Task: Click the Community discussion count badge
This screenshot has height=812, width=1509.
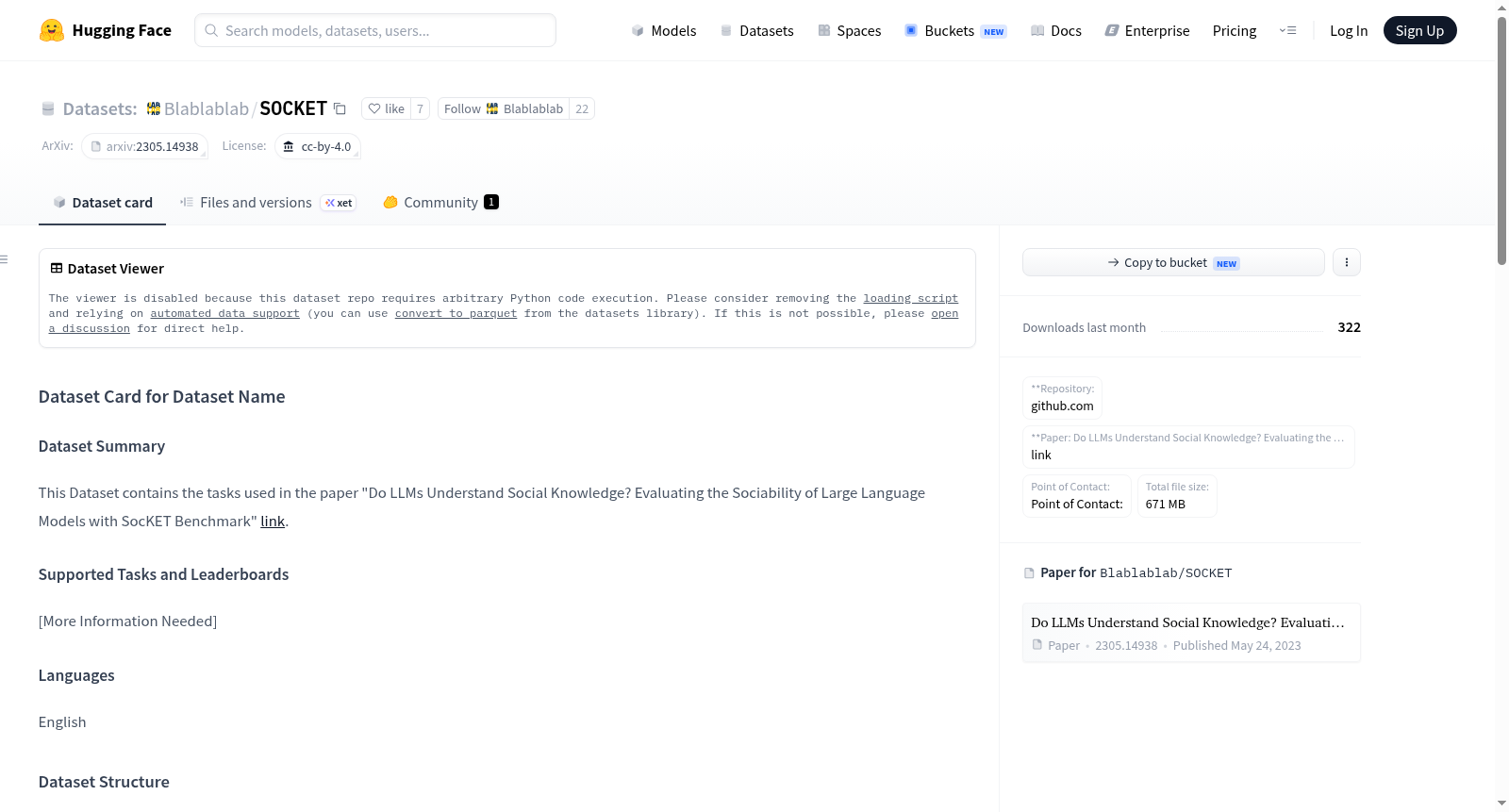Action: click(491, 202)
